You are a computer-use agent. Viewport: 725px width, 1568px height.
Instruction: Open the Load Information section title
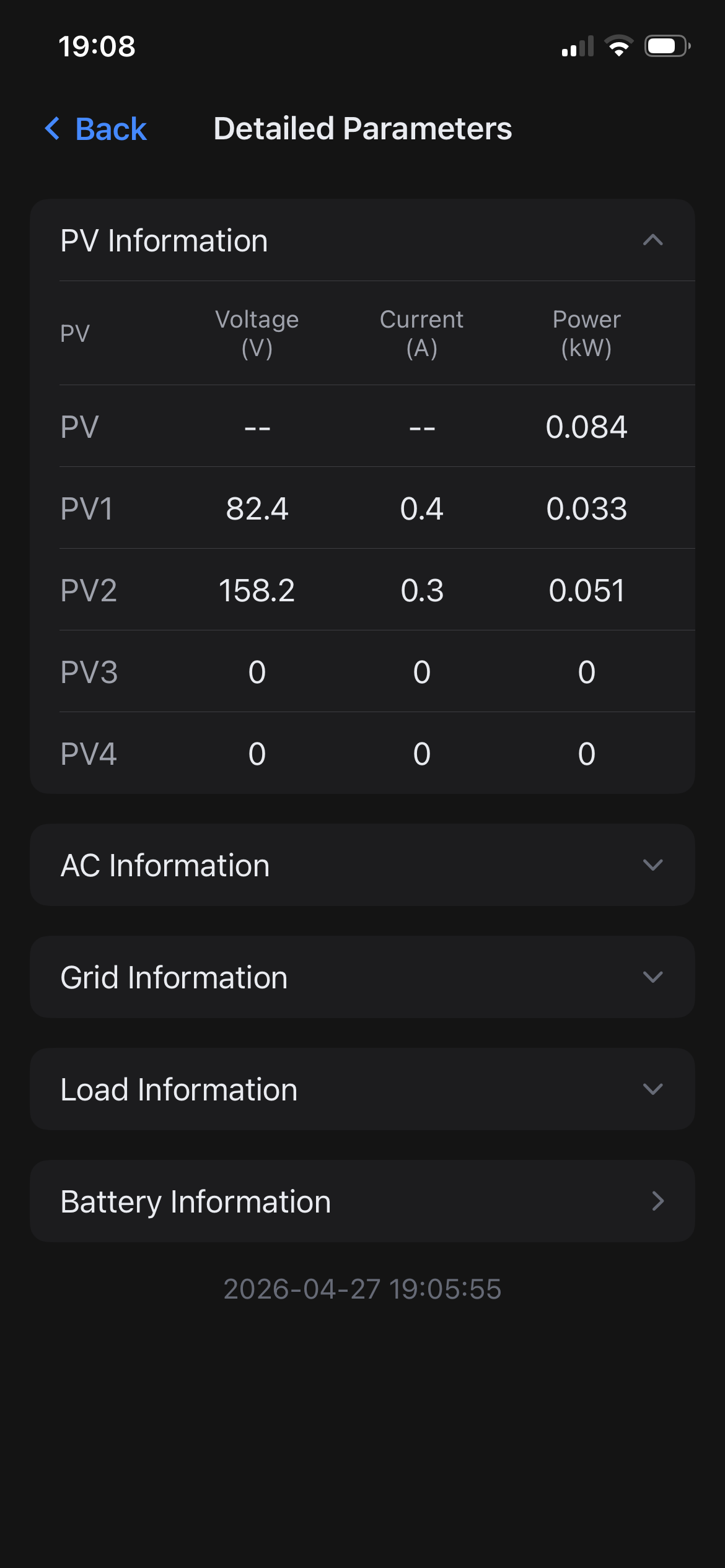click(x=179, y=1089)
